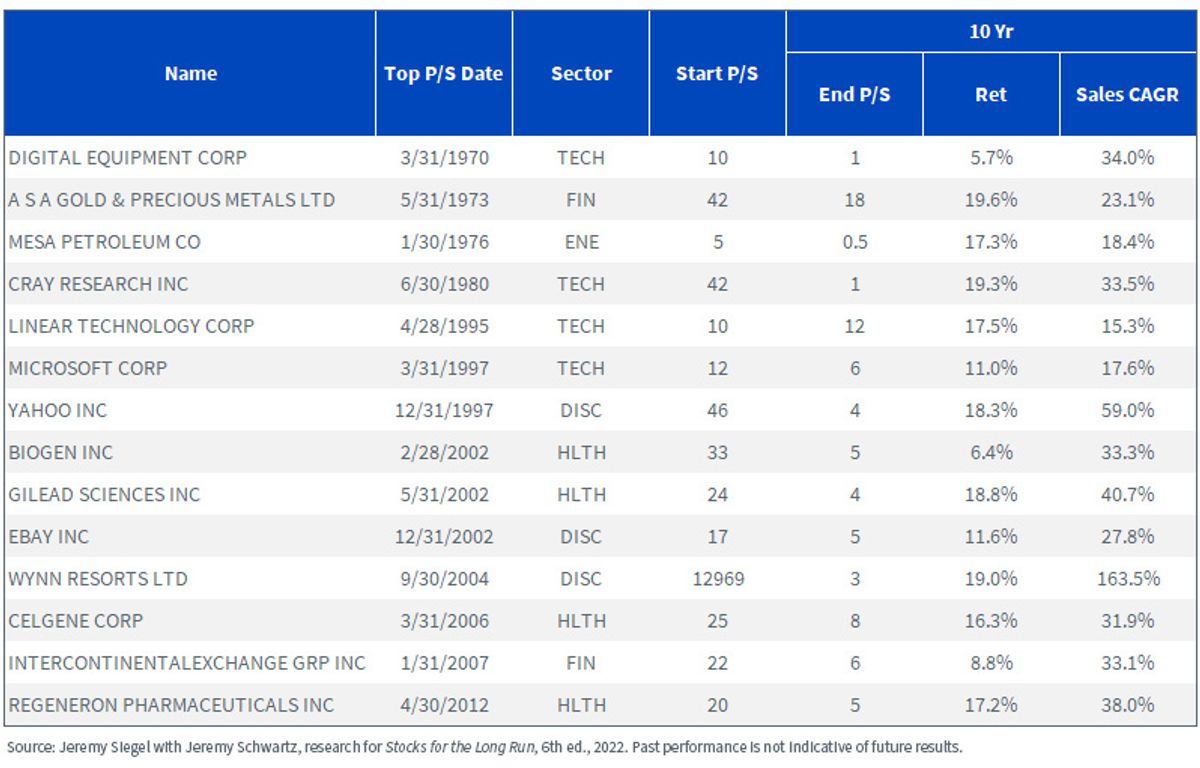The height and width of the screenshot is (768, 1200).
Task: Click the date 9/30/2004
Action: (x=444, y=578)
